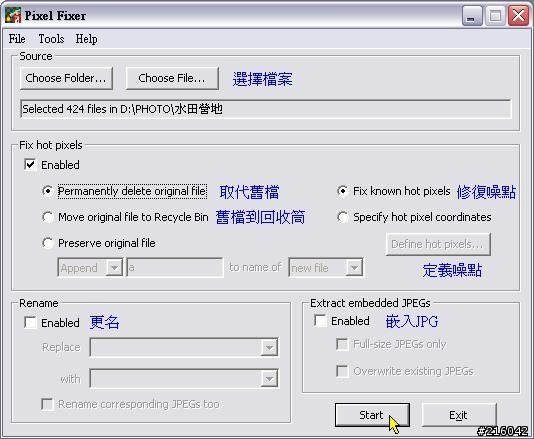
Task: Toggle Rename corresponding JPEGs too checkbox
Action: click(47, 404)
